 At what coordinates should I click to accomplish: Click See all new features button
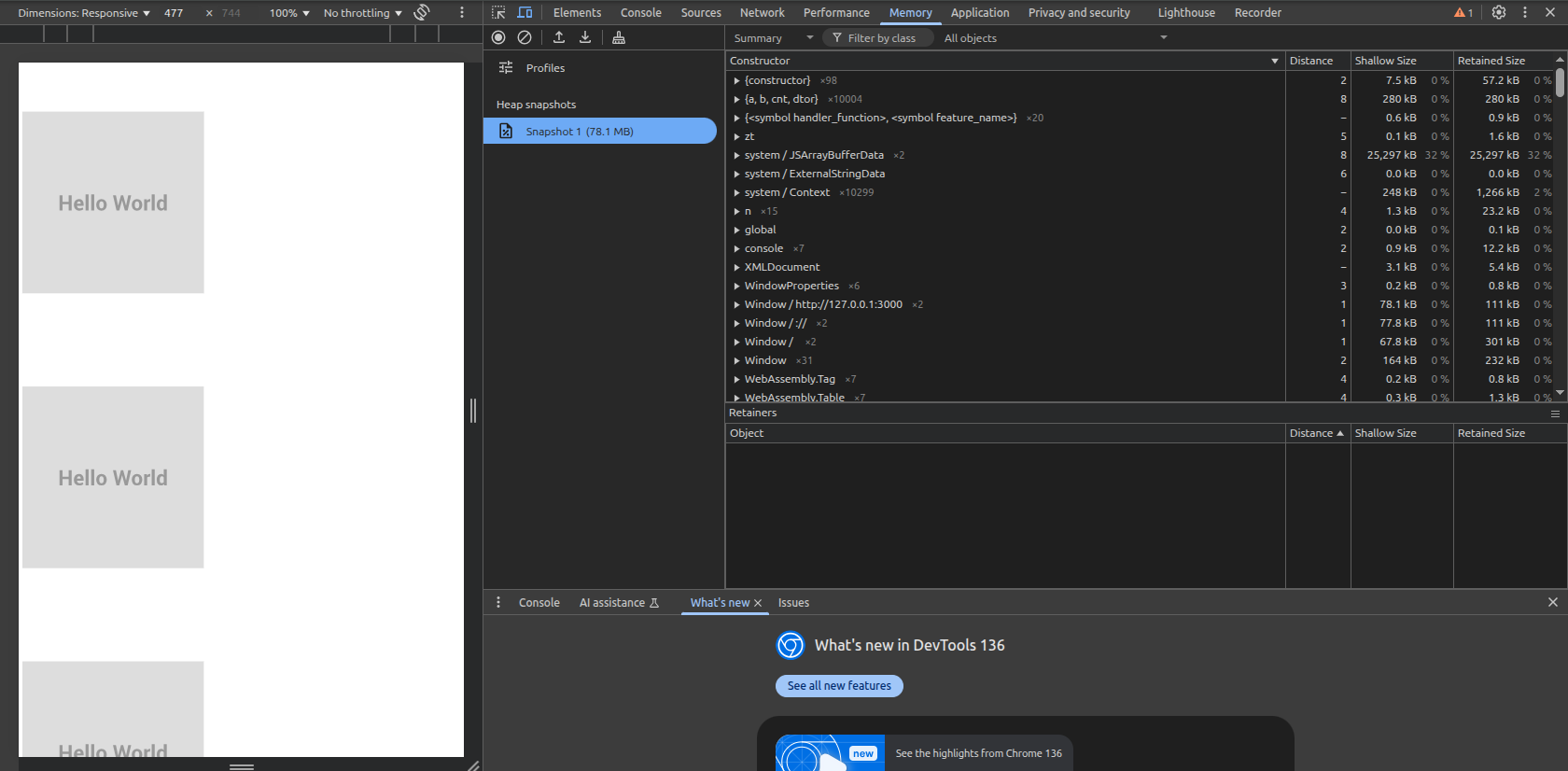coord(839,685)
